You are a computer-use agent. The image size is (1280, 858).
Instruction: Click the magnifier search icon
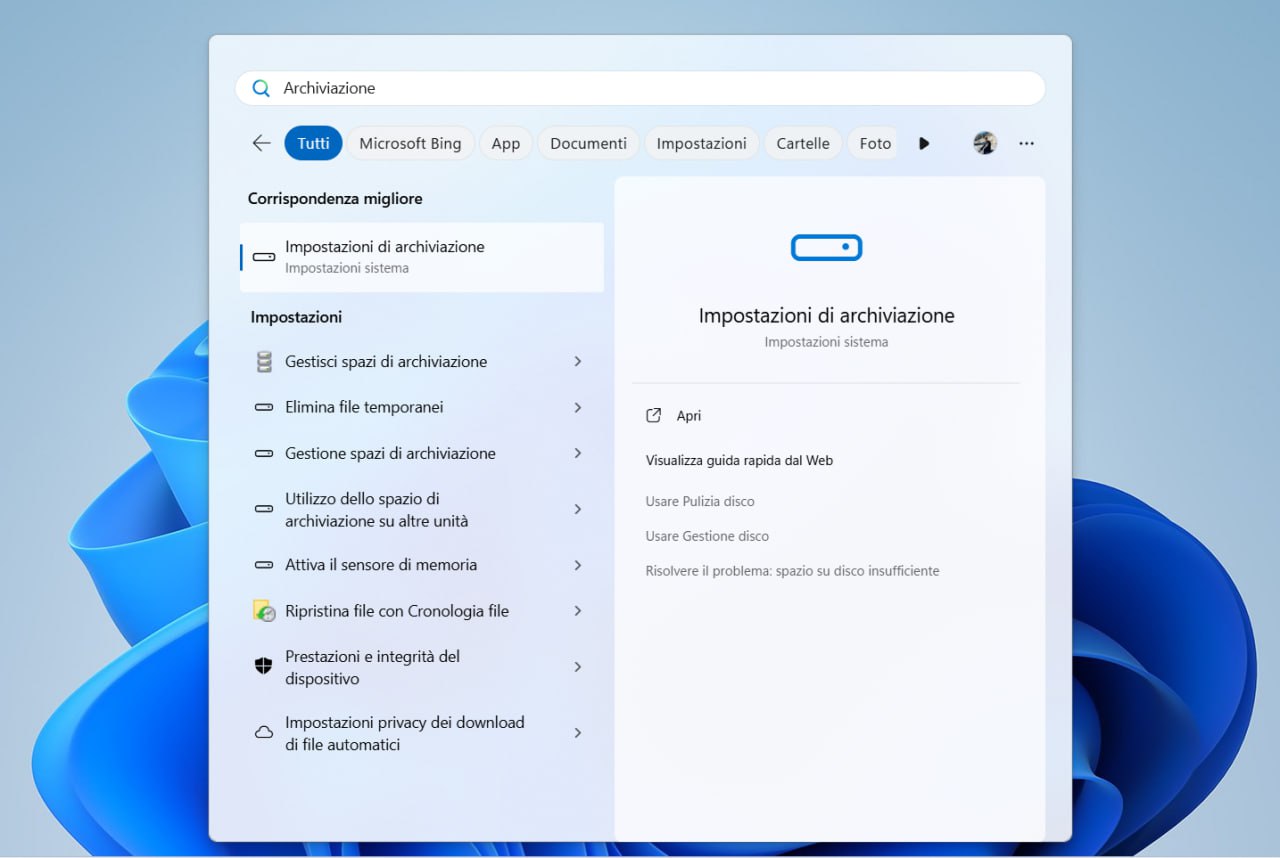(x=261, y=88)
